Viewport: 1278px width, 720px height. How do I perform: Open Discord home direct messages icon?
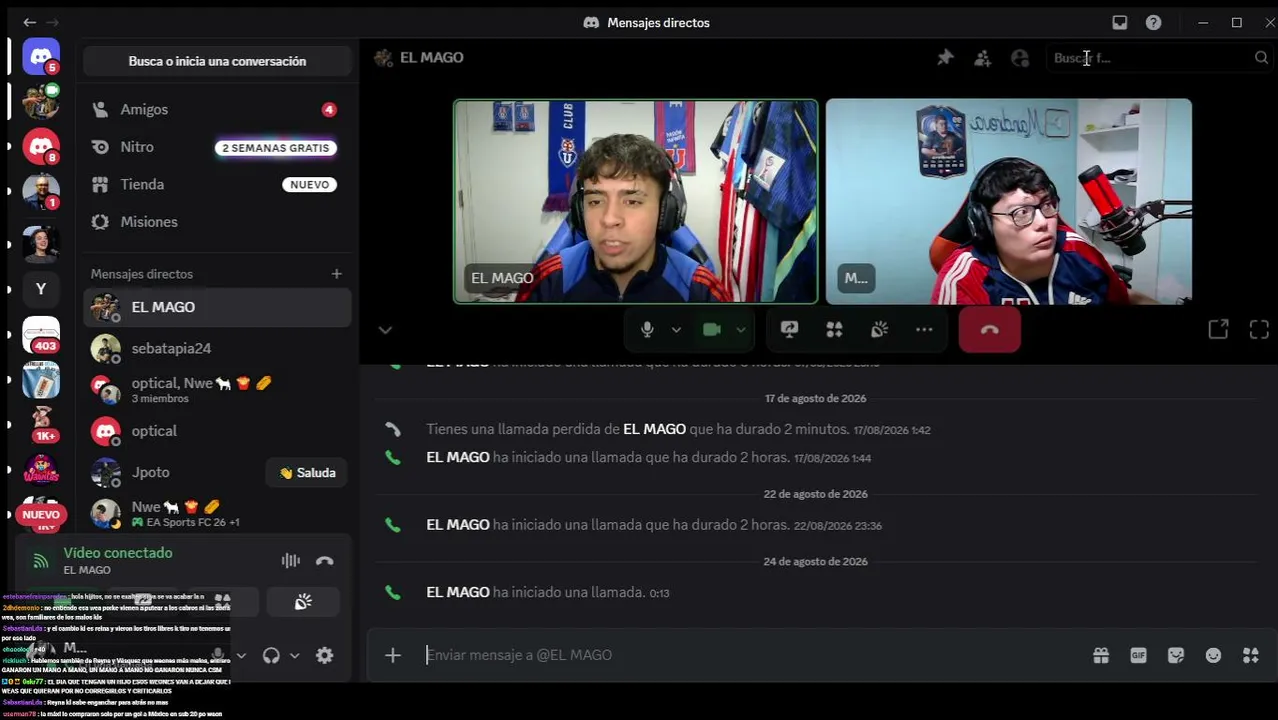[x=41, y=57]
